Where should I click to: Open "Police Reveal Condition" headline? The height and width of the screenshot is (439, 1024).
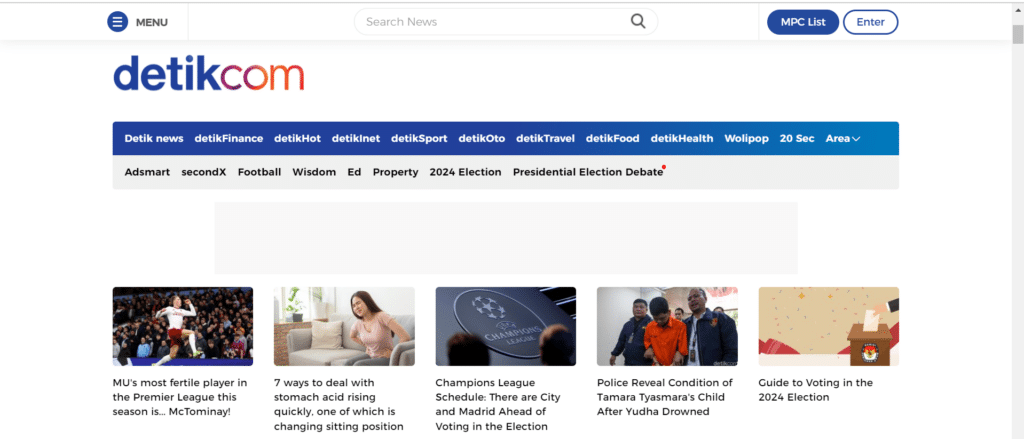[x=665, y=397]
